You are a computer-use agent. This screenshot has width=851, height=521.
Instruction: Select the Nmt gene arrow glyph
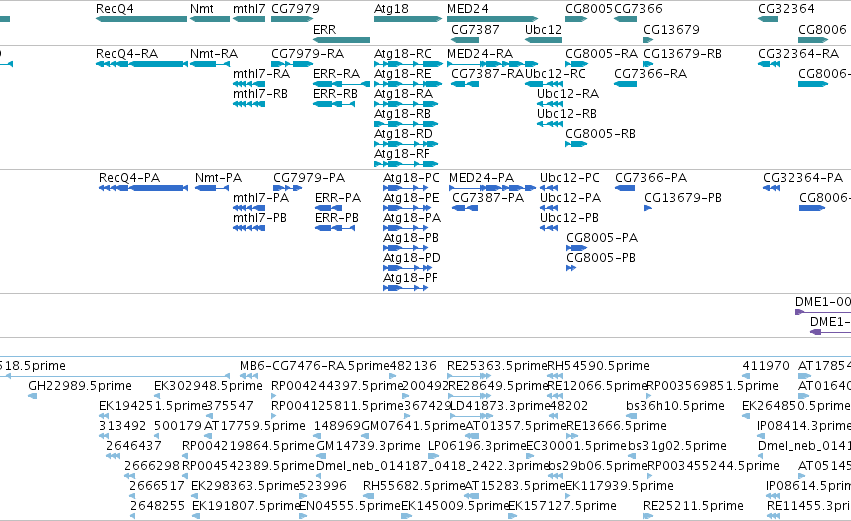[x=209, y=19]
